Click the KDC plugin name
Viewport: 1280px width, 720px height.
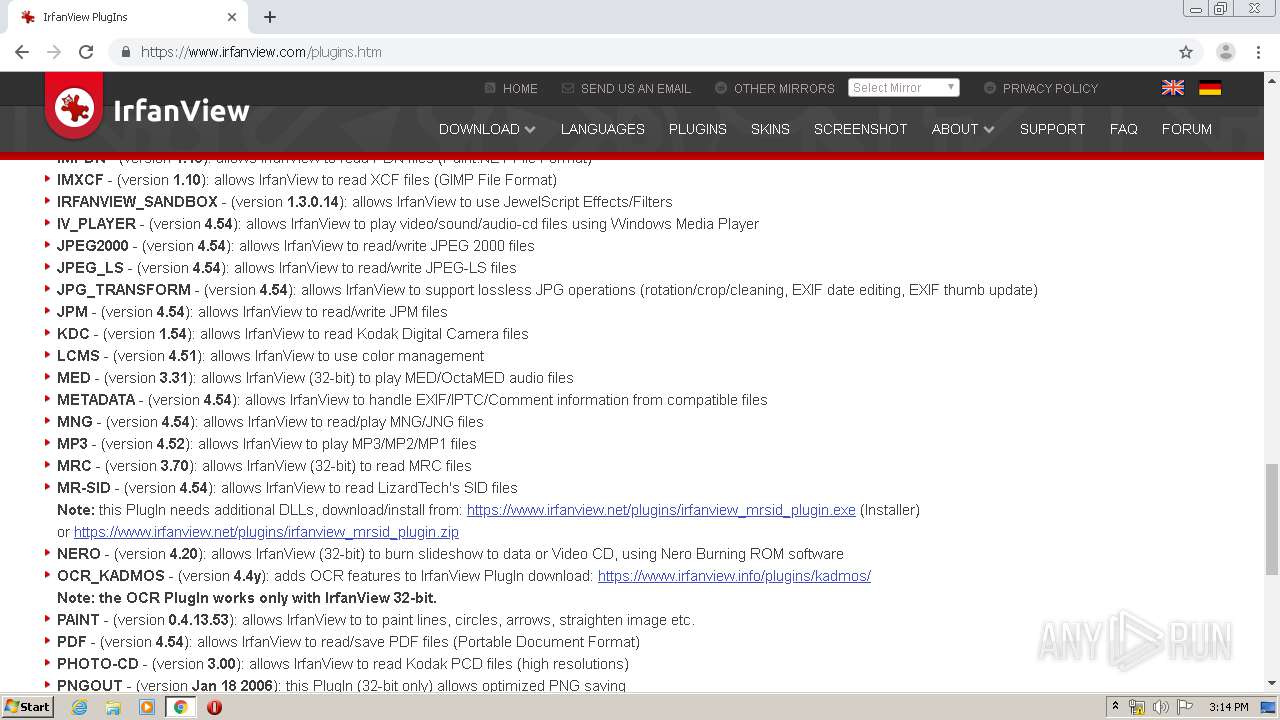[73, 334]
